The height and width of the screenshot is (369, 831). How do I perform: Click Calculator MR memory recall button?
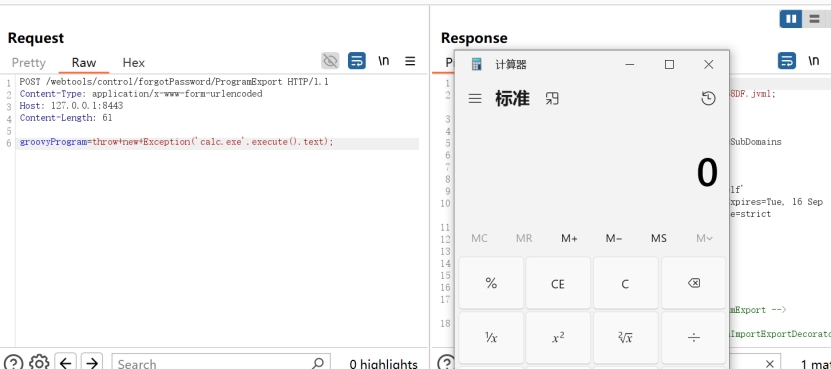[524, 239]
